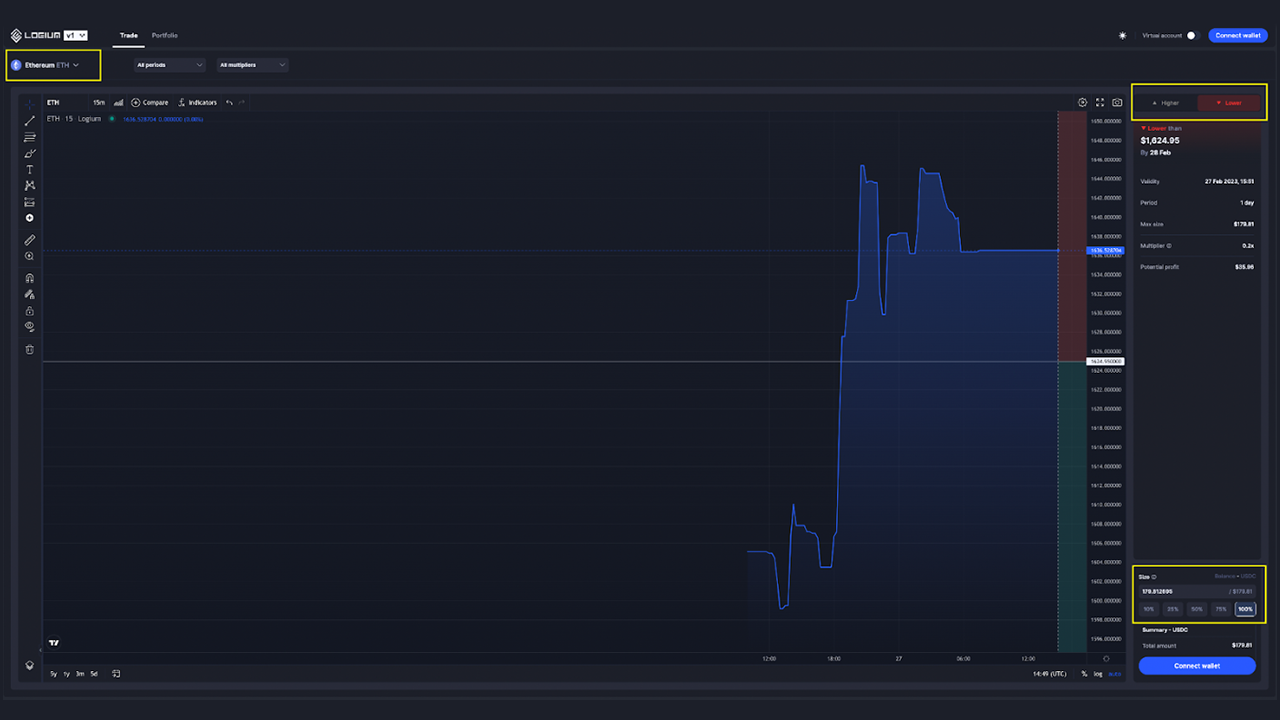This screenshot has width=1280, height=720.
Task: Switch to the Portfolio tab
Action: 164,35
